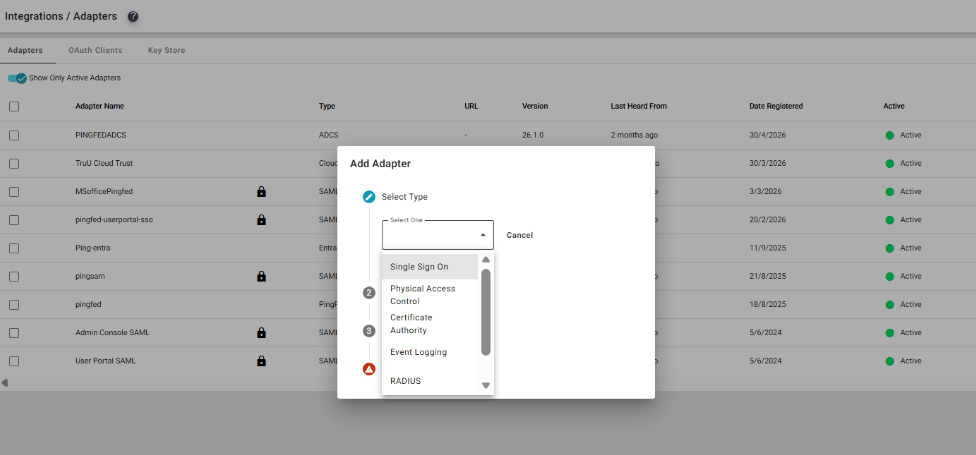Image resolution: width=976 pixels, height=455 pixels.
Task: Select RADIUS option
Action: (x=430, y=381)
